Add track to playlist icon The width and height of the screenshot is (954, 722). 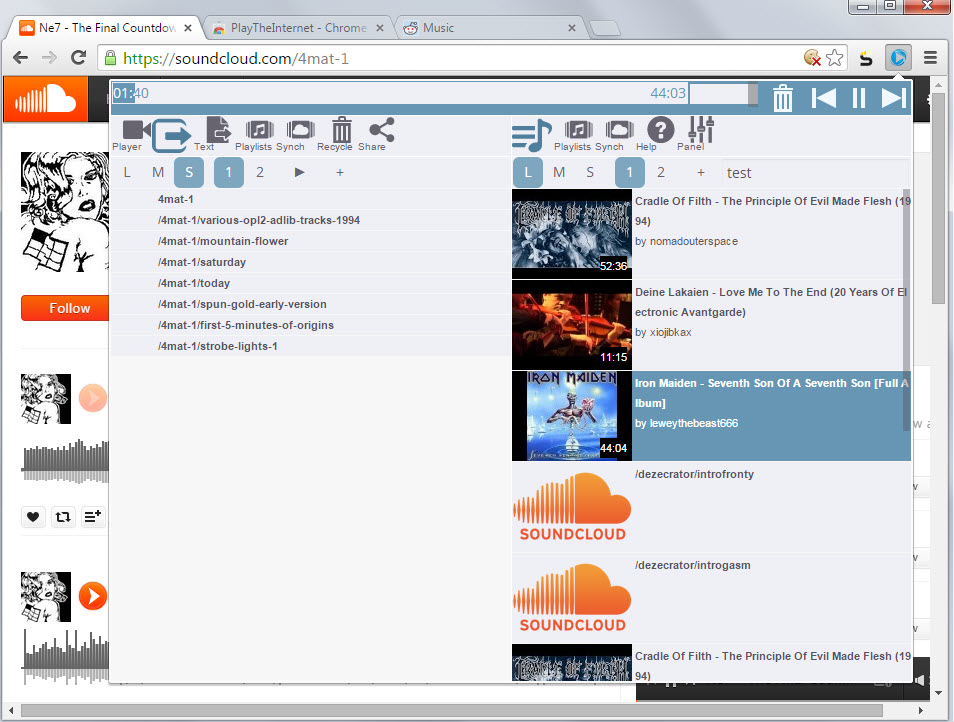tap(93, 517)
